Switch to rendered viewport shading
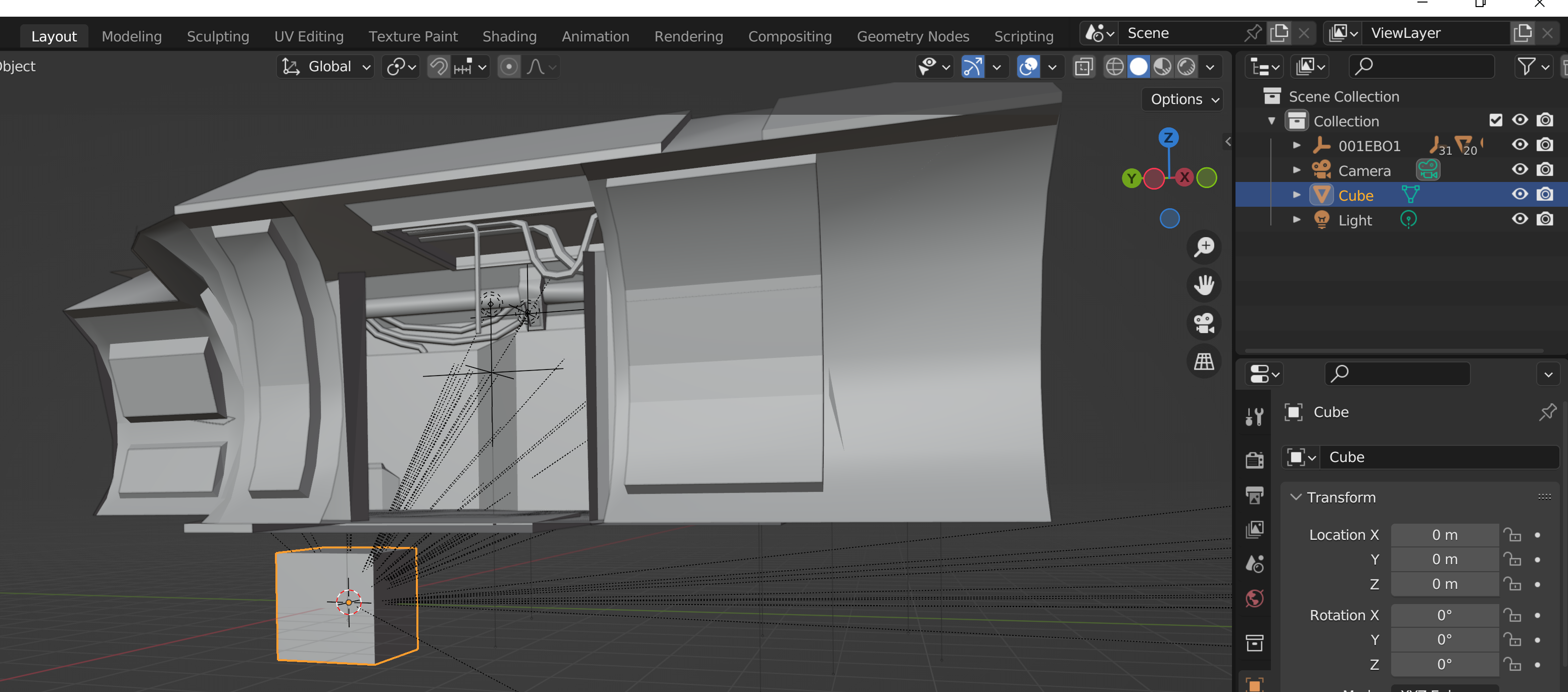The image size is (1568, 692). coord(1186,66)
